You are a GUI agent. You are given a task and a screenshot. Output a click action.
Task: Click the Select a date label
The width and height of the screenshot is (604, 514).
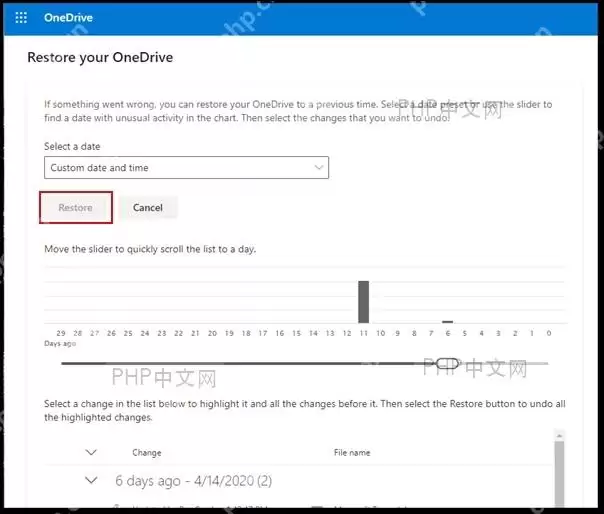72,146
